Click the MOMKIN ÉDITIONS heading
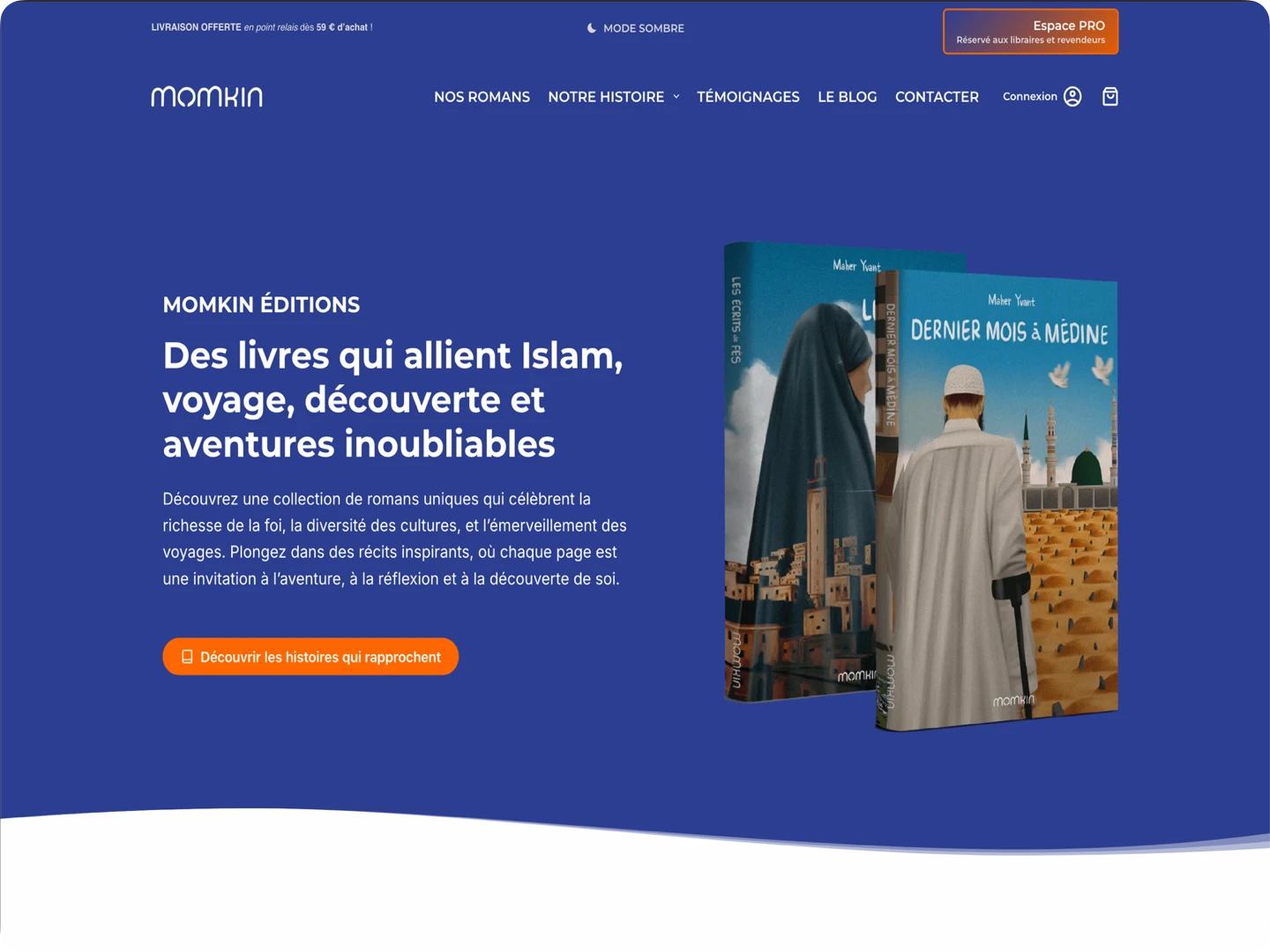 click(x=261, y=305)
